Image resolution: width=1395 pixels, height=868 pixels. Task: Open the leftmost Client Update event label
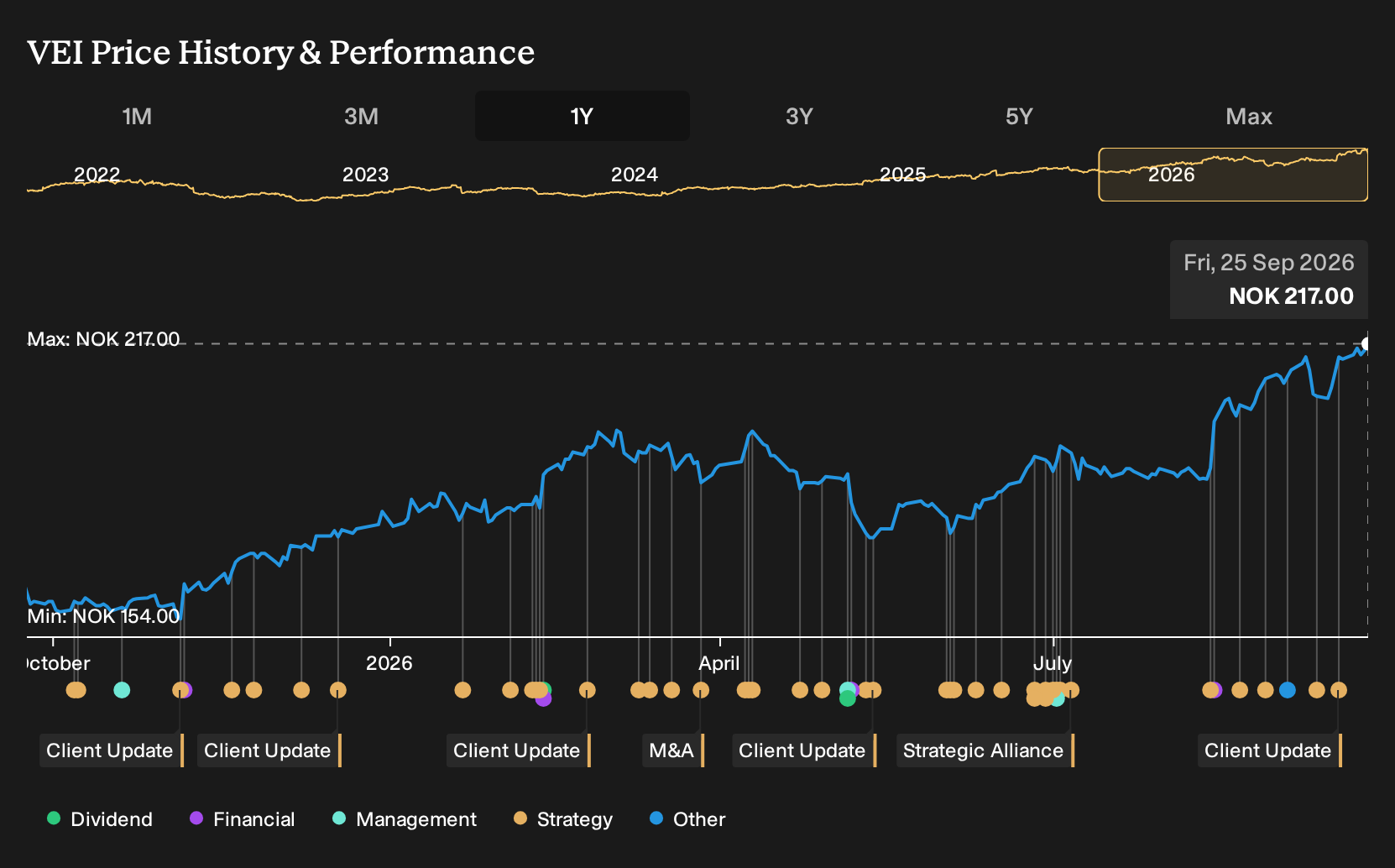[112, 750]
